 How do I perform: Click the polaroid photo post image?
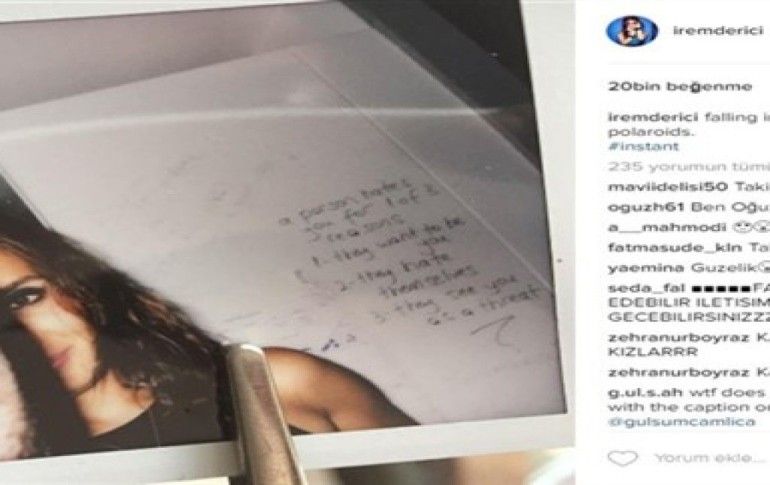tap(287, 242)
